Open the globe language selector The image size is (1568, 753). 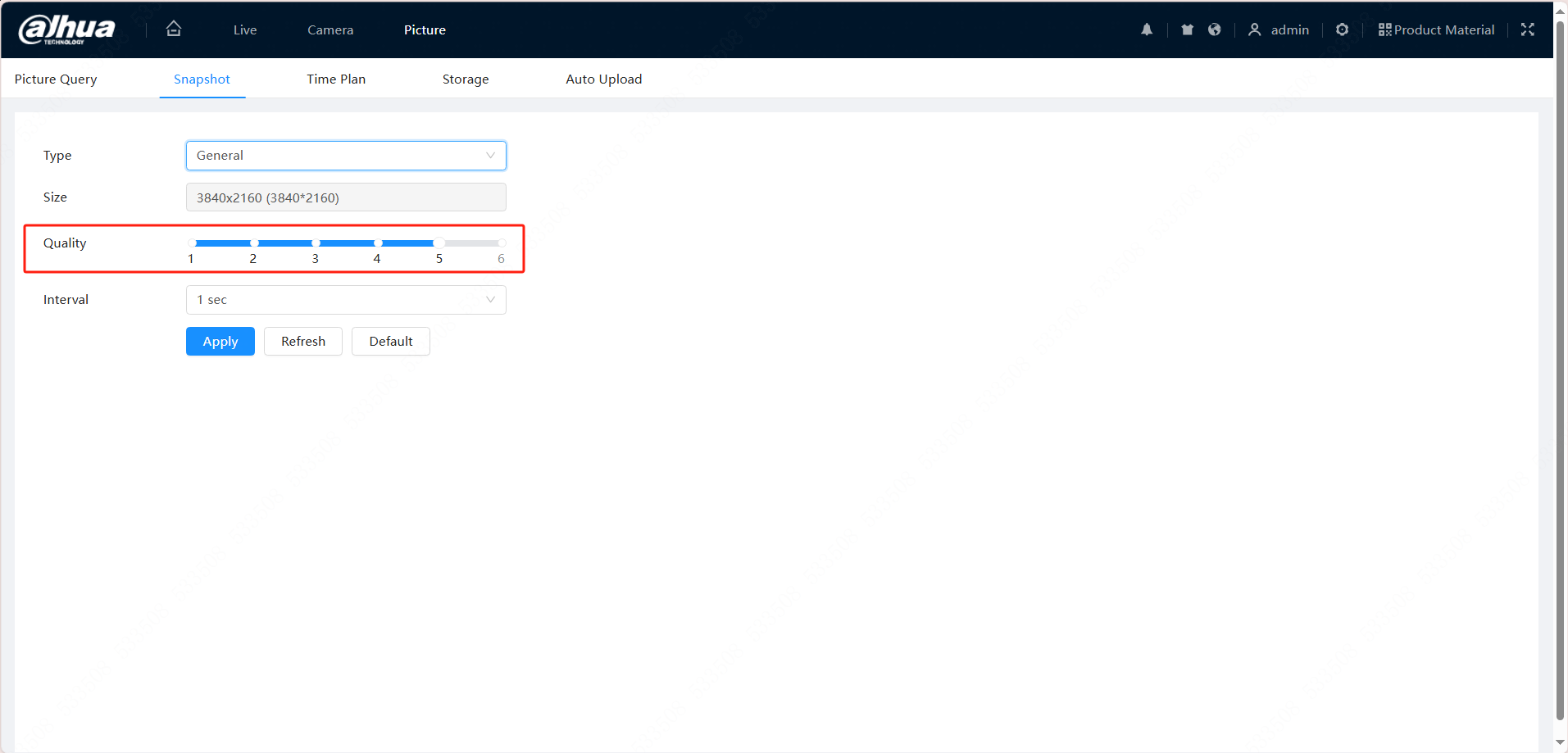[1215, 29]
